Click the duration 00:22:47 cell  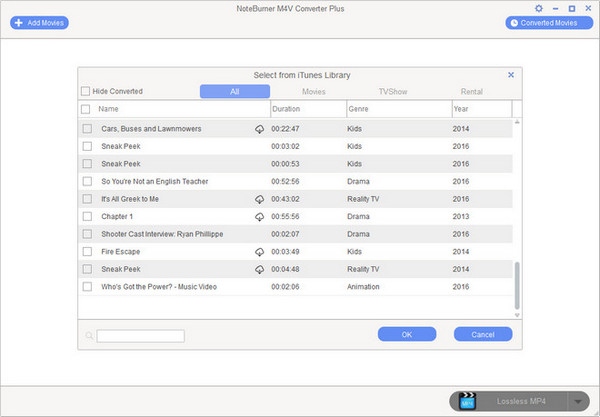[x=285, y=129]
